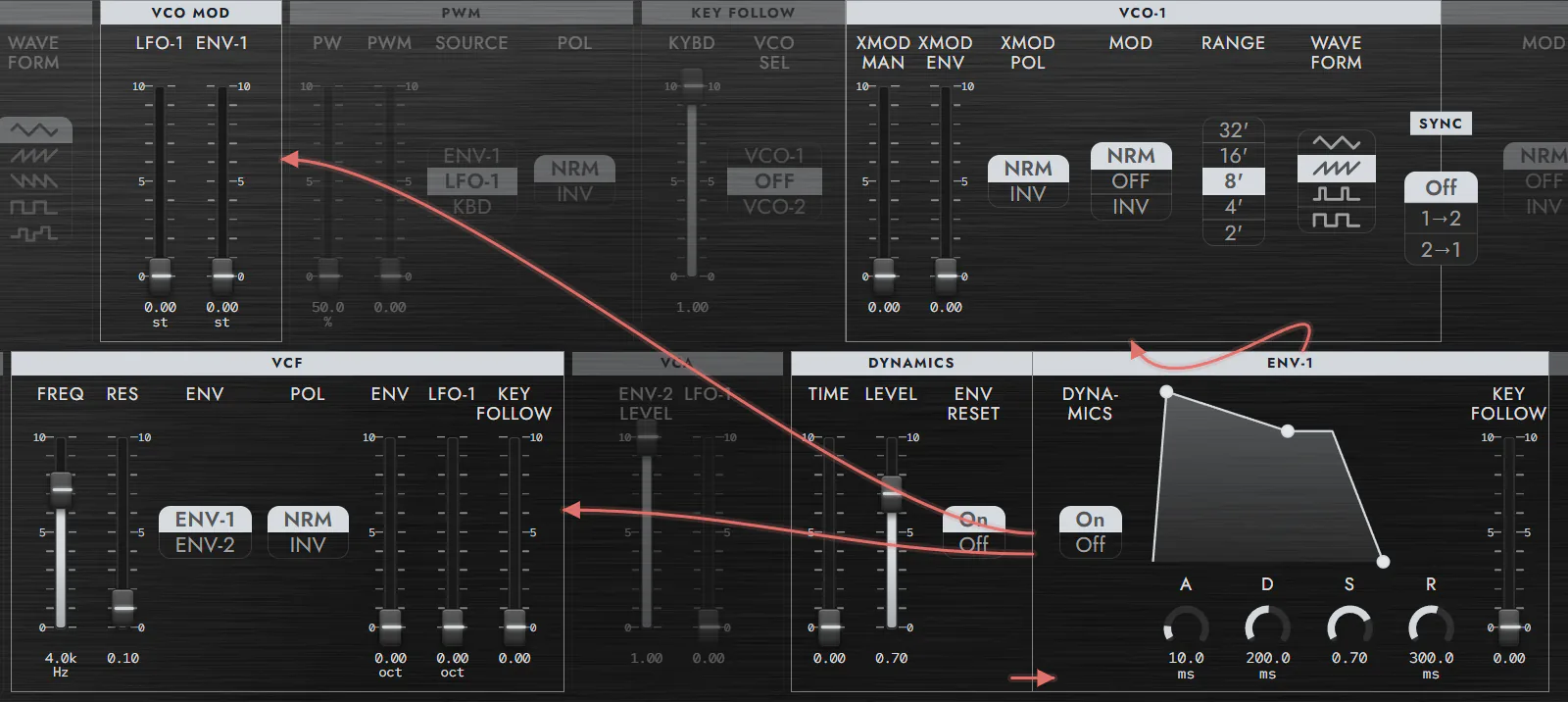This screenshot has height=702, width=1568.
Task: Select the reverse sawtooth wave in the LFO waveform list
Action: (x=35, y=181)
